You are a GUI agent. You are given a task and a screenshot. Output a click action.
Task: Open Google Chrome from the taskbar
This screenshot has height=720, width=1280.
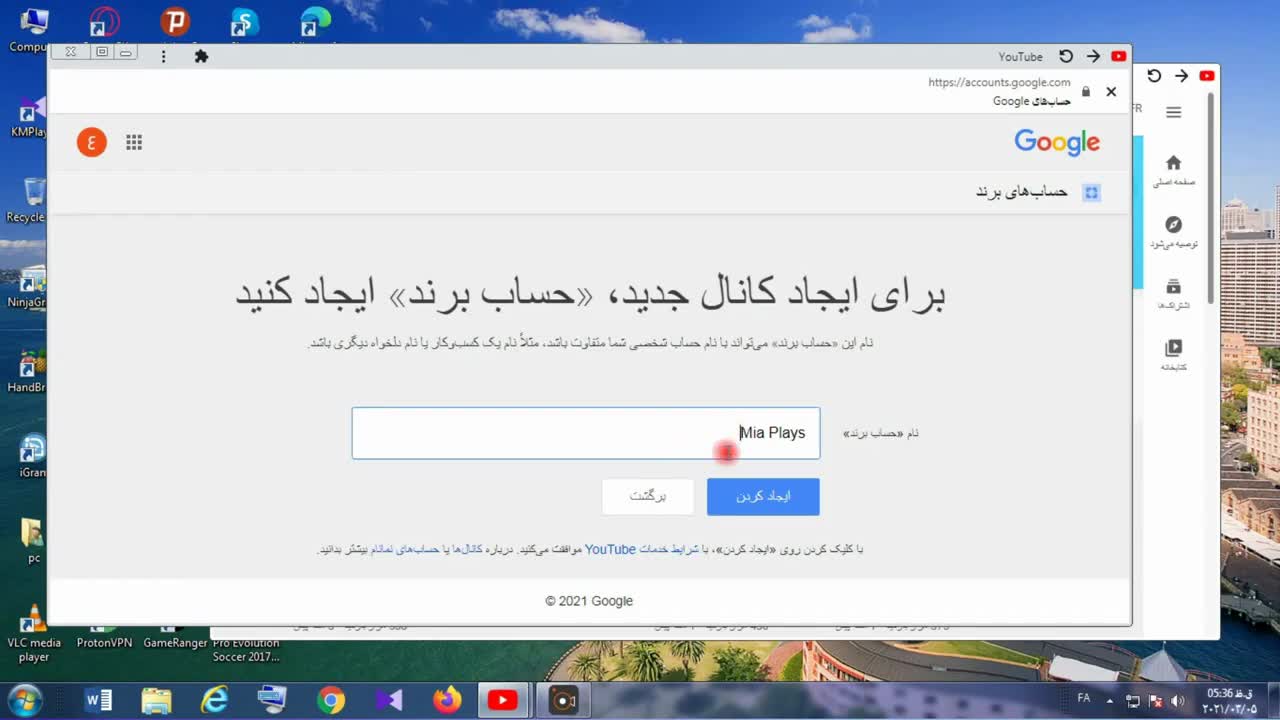click(331, 700)
